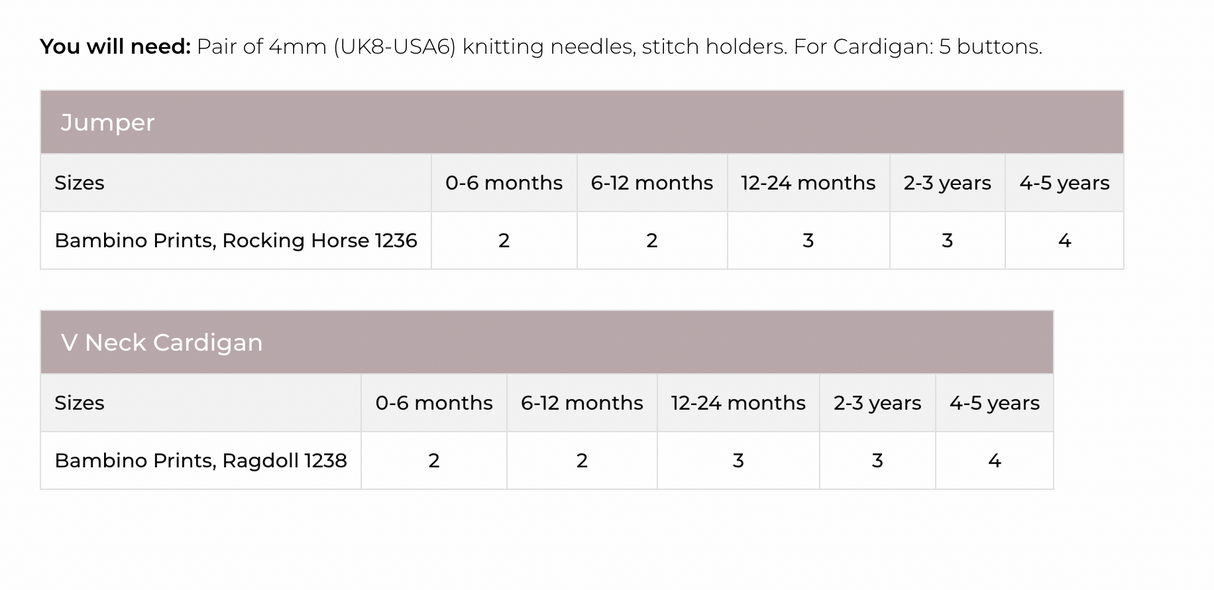The width and height of the screenshot is (1214, 590).
Task: Select 0-6 months column in Jumper table
Action: pos(504,183)
